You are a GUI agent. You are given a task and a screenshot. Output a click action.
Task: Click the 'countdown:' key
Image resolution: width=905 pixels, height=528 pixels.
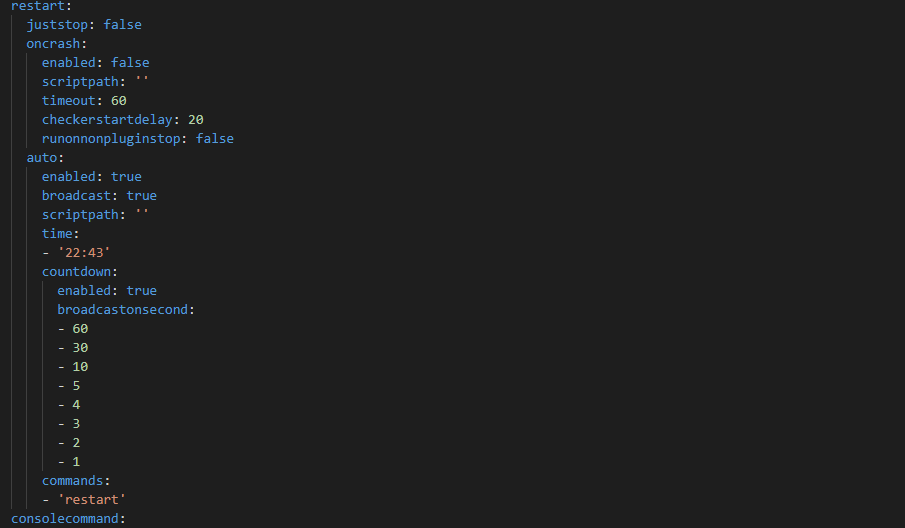coord(80,272)
